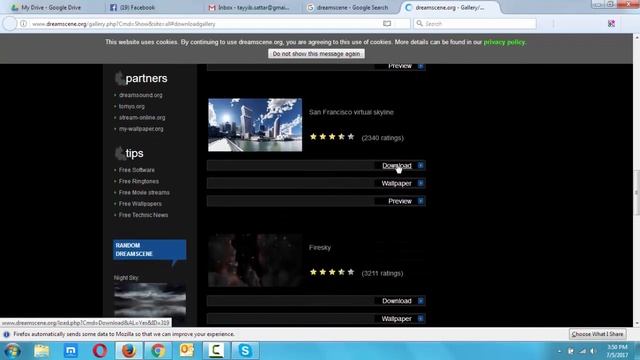
Task: Open the Windows Start menu orb
Action: click(x=13, y=351)
